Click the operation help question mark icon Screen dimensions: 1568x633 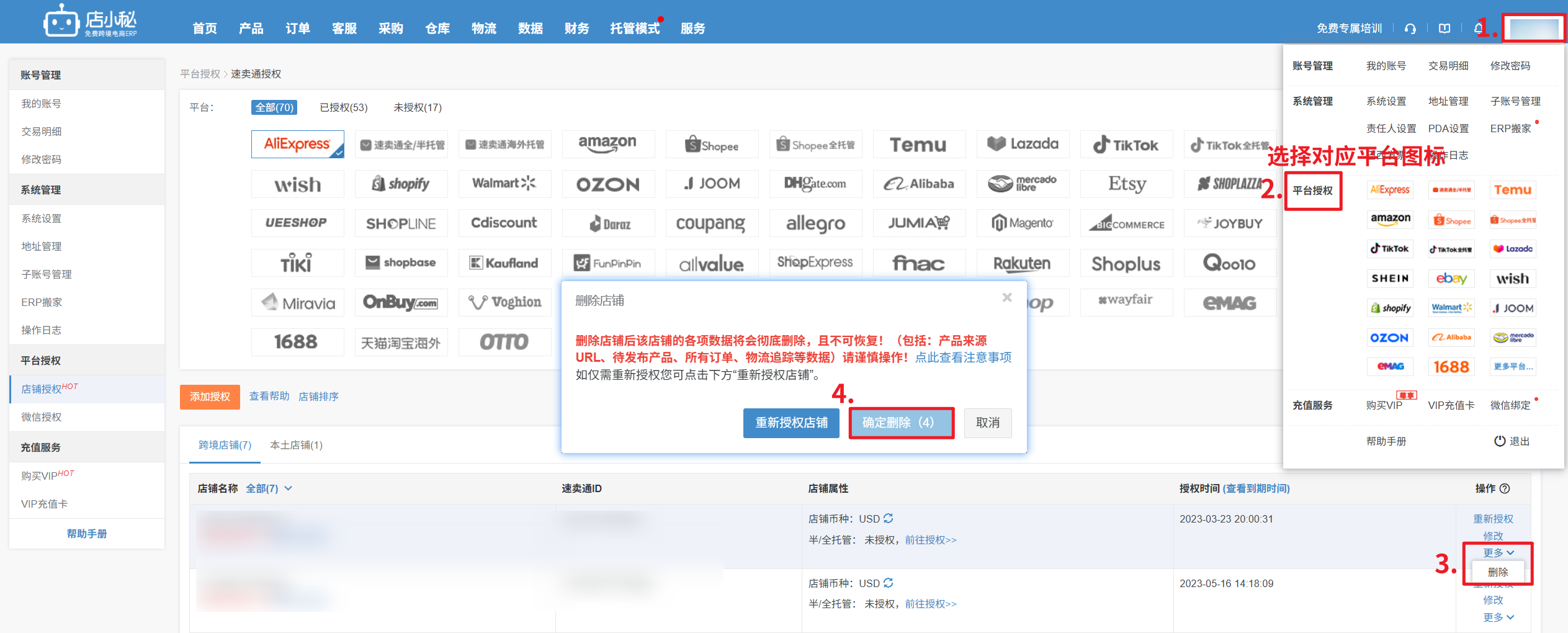point(1505,488)
